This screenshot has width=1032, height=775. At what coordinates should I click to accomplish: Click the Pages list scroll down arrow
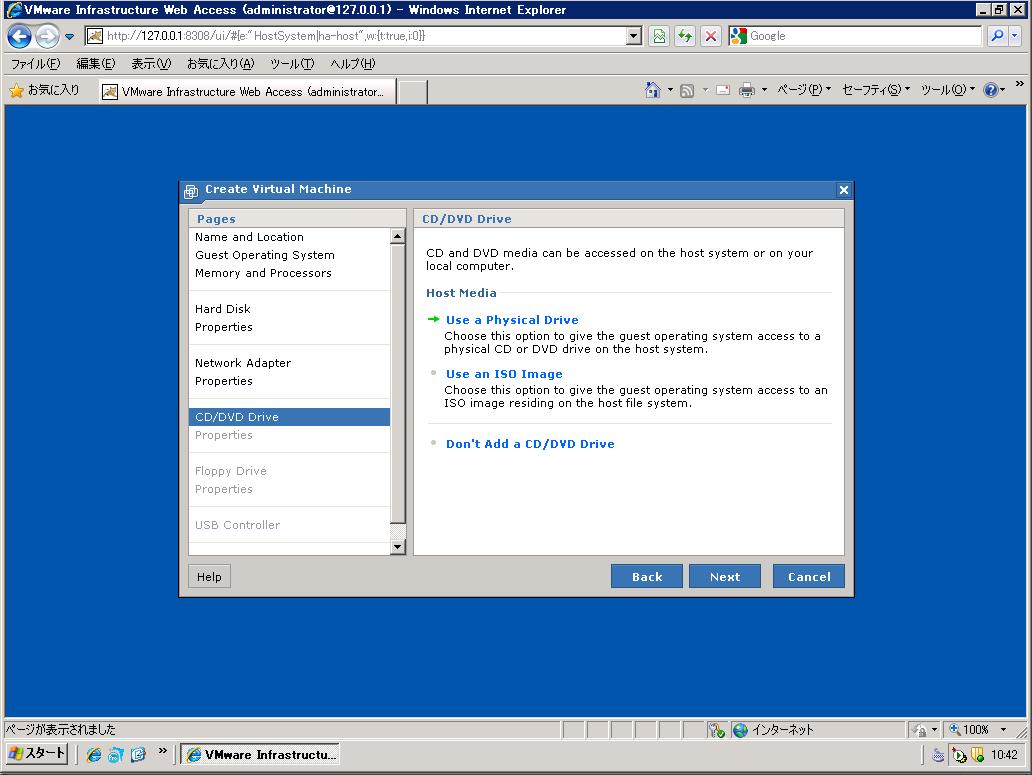point(398,547)
